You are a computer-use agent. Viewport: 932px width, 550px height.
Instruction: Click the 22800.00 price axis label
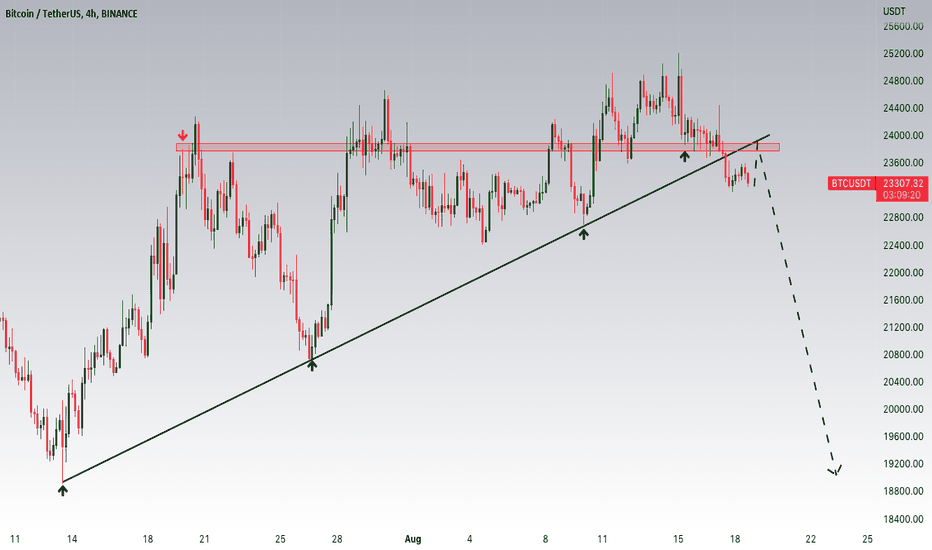pyautogui.click(x=903, y=218)
